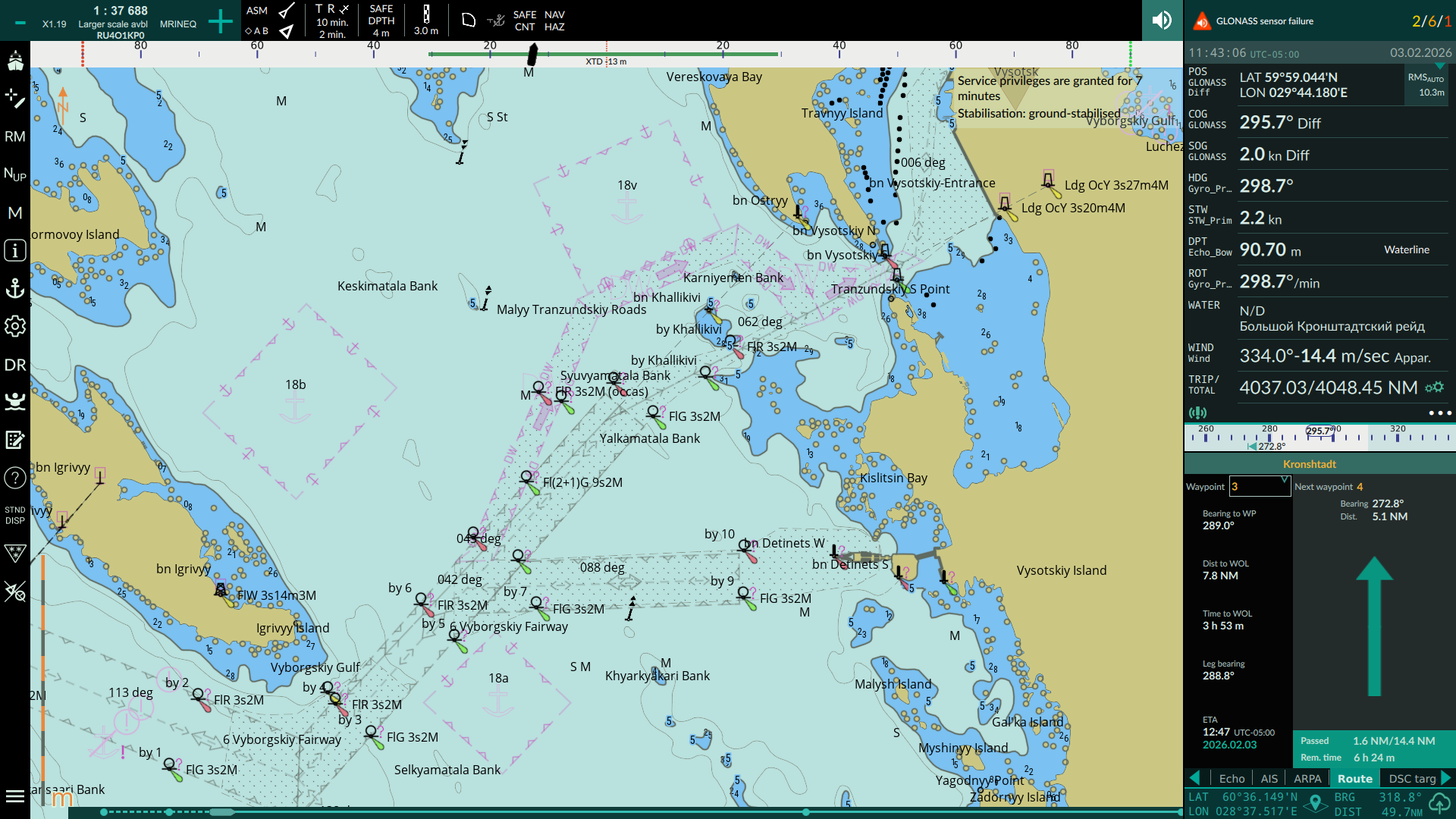Toggle NAV HAZ navigation hazards display
The image size is (1456, 819).
tap(554, 20)
